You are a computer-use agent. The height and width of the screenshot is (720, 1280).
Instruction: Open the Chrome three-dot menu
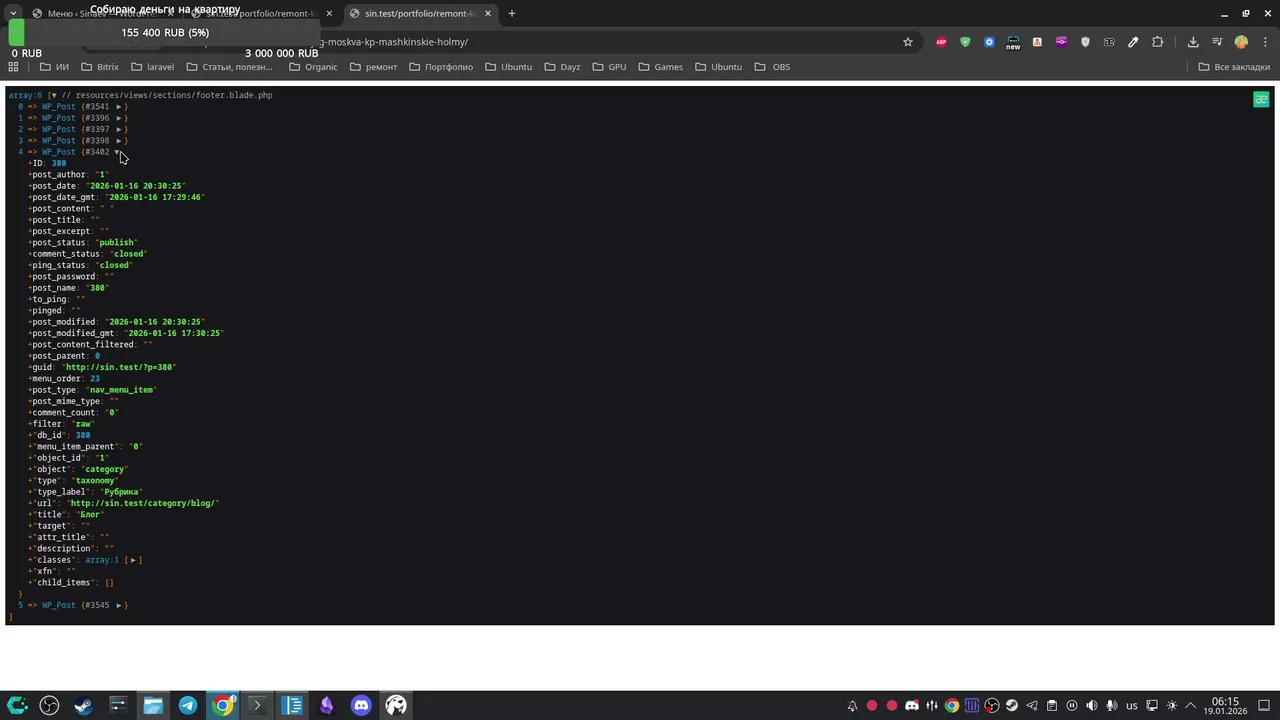pos(1263,42)
